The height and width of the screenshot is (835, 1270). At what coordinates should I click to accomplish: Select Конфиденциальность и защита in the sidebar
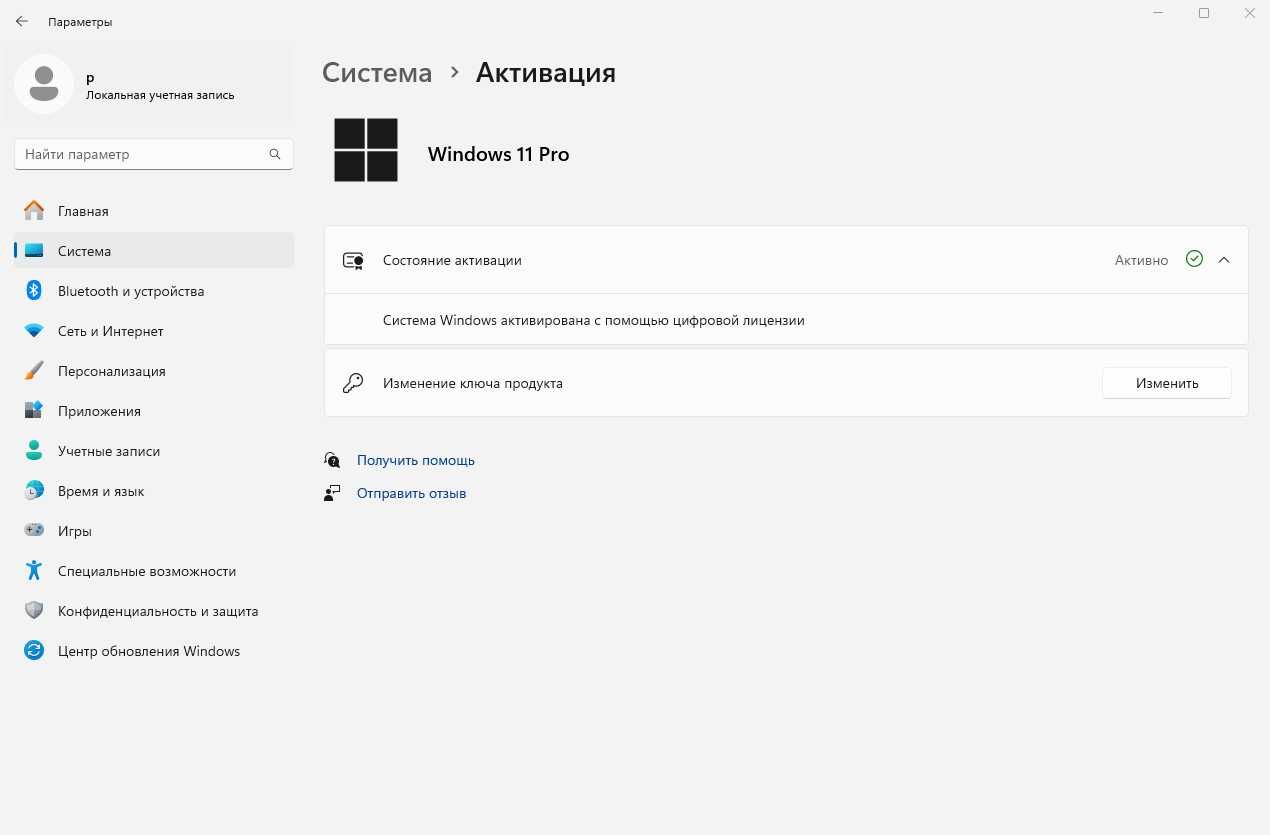(x=154, y=611)
